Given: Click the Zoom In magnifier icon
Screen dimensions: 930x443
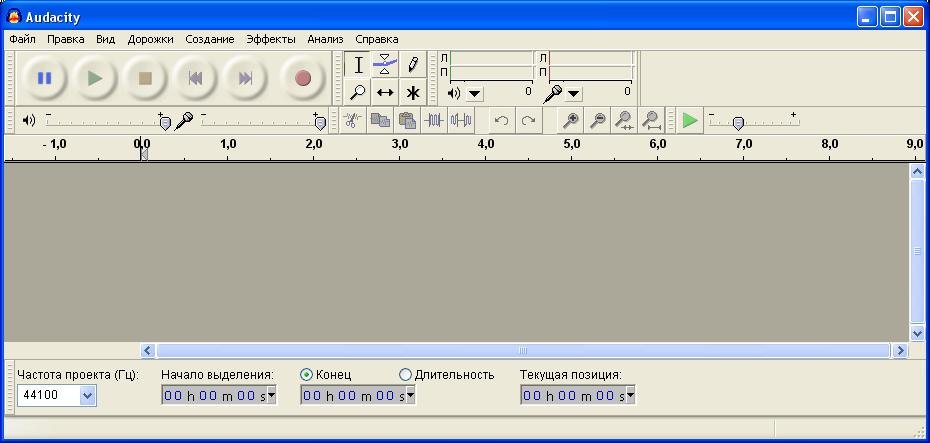Looking at the screenshot, I should 571,120.
